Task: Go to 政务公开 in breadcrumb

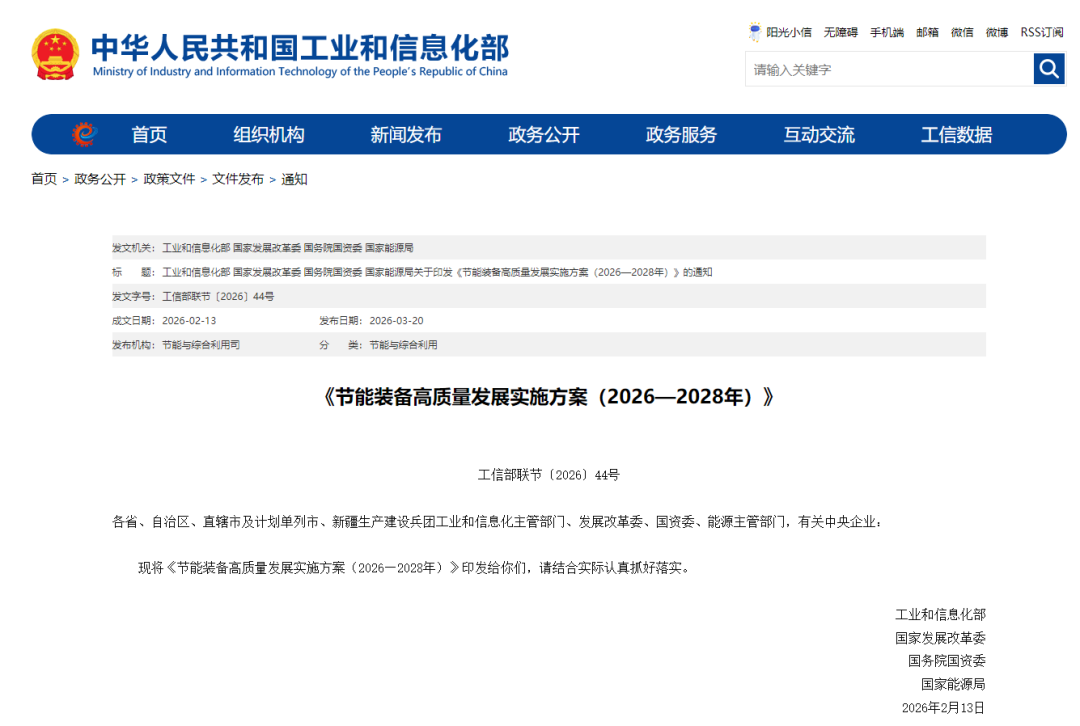Action: point(100,179)
